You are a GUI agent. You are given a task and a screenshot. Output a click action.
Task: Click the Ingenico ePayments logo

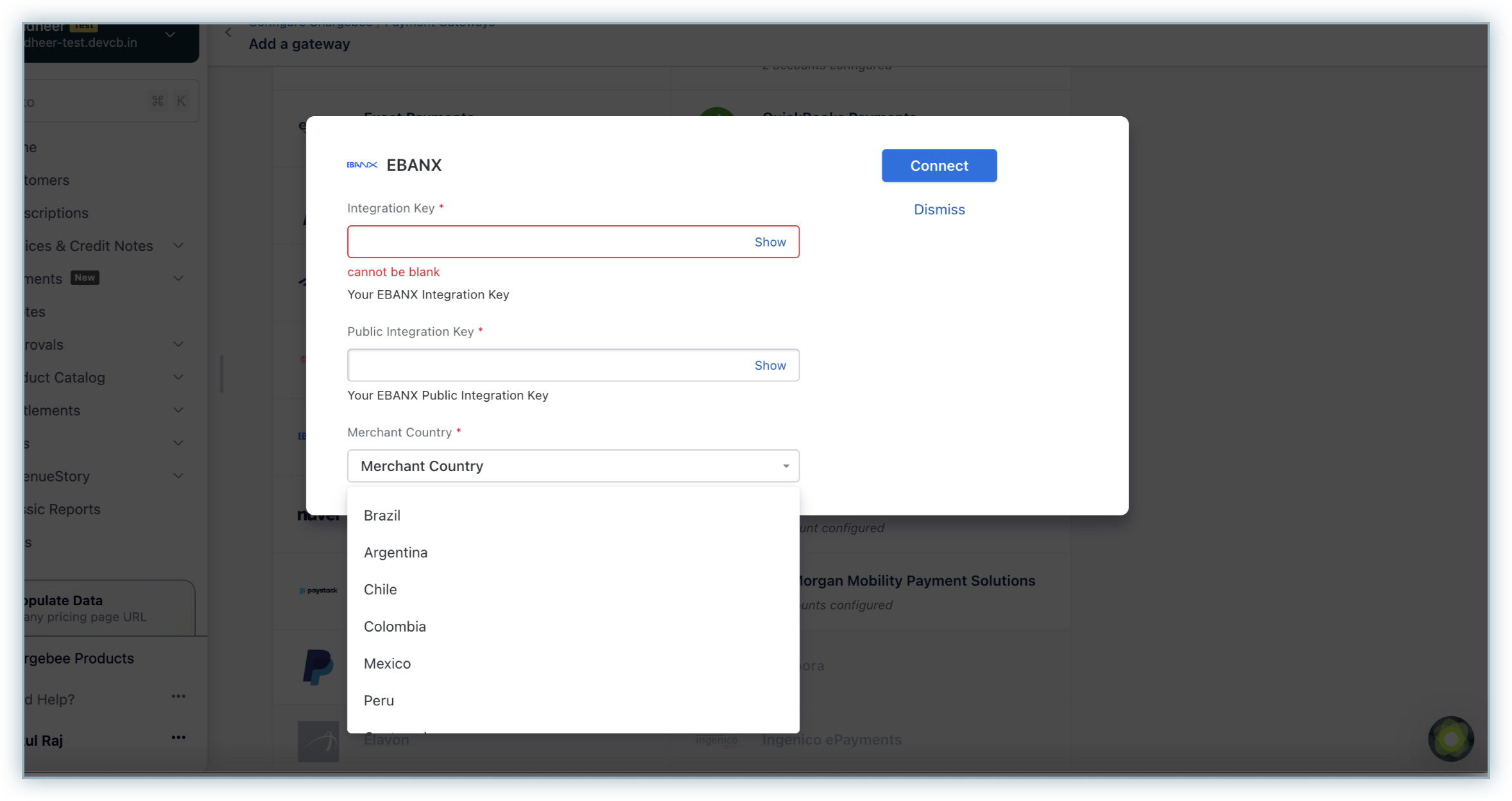click(x=717, y=740)
